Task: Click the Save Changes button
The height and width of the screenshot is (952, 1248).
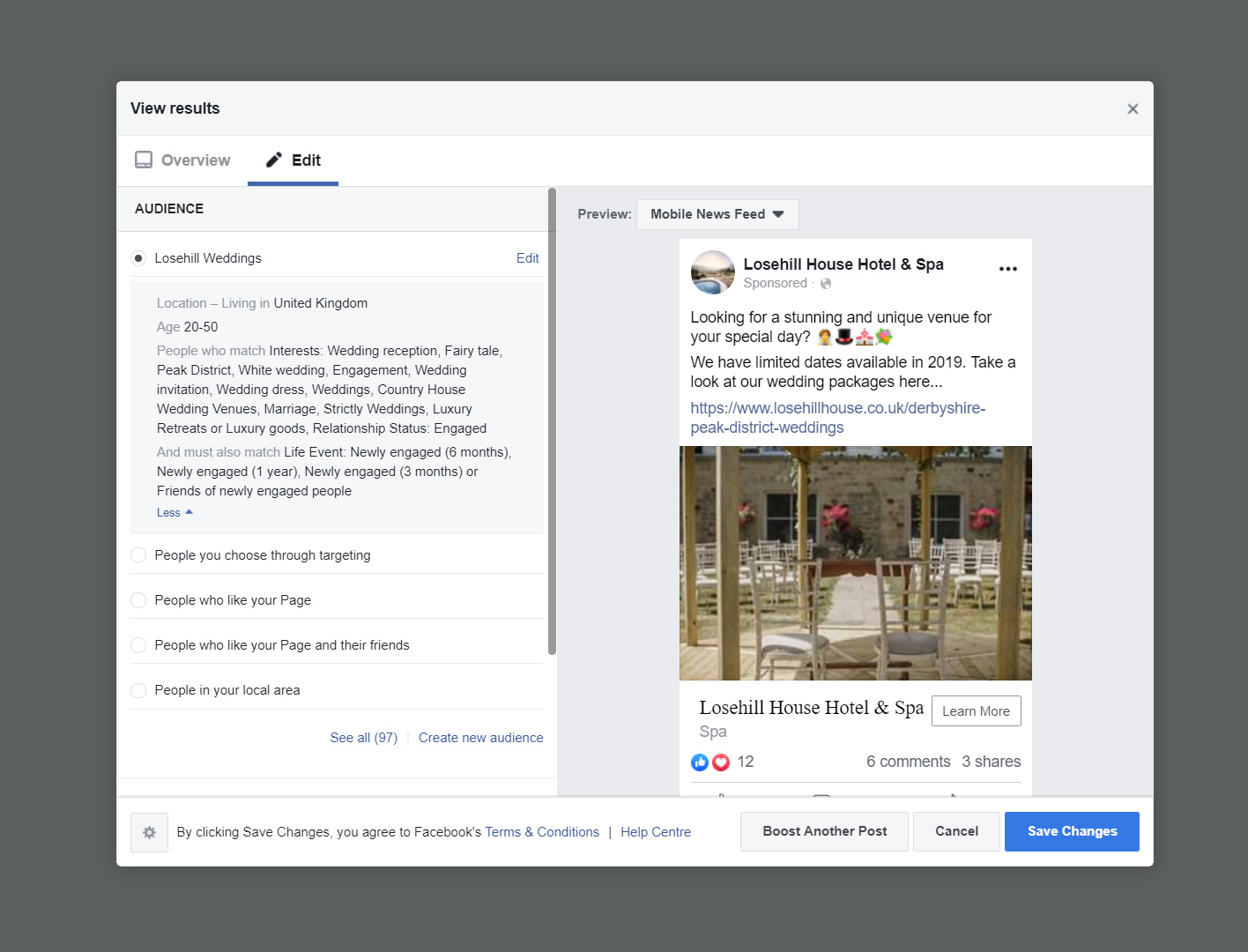Action: pos(1072,831)
